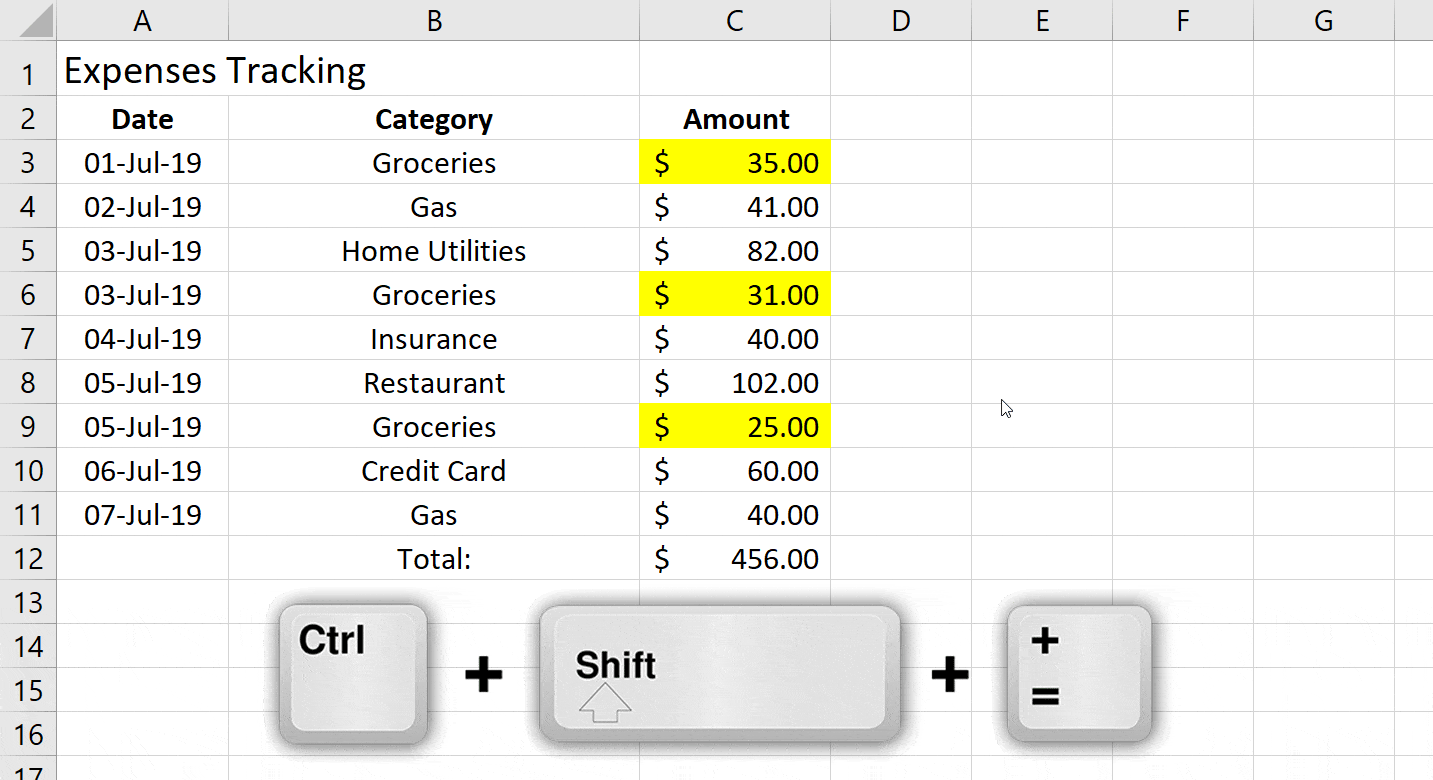Select the highlighted $35.00 amount
The width and height of the screenshot is (1433, 780).
734,162
